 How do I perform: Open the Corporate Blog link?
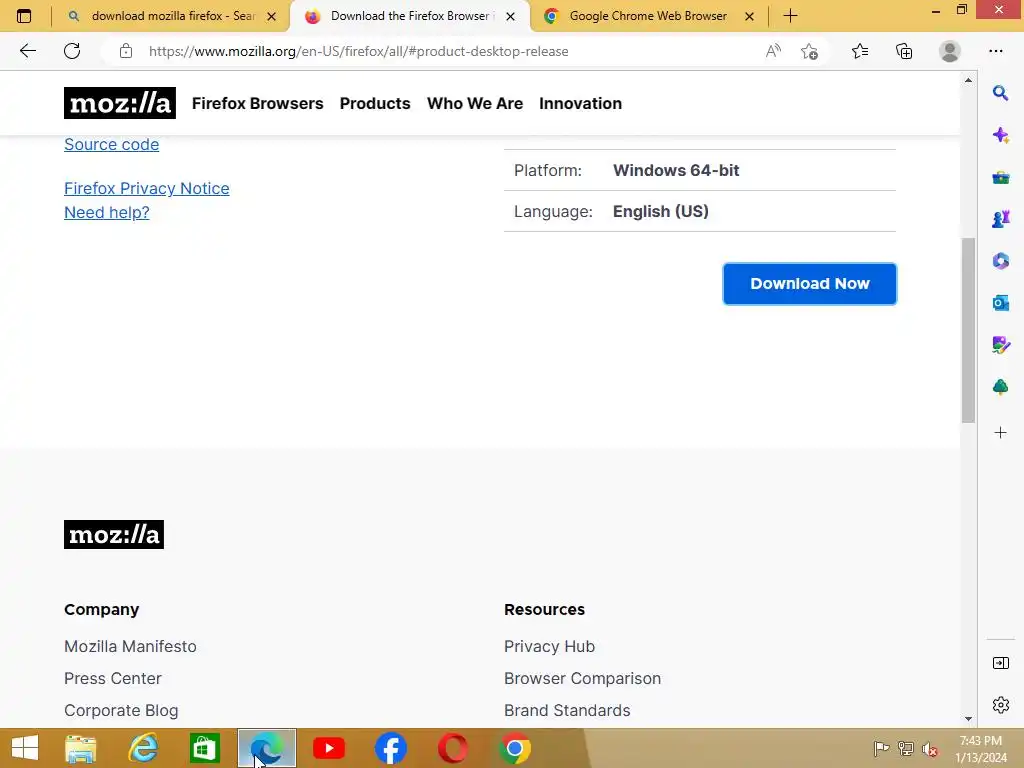121,711
